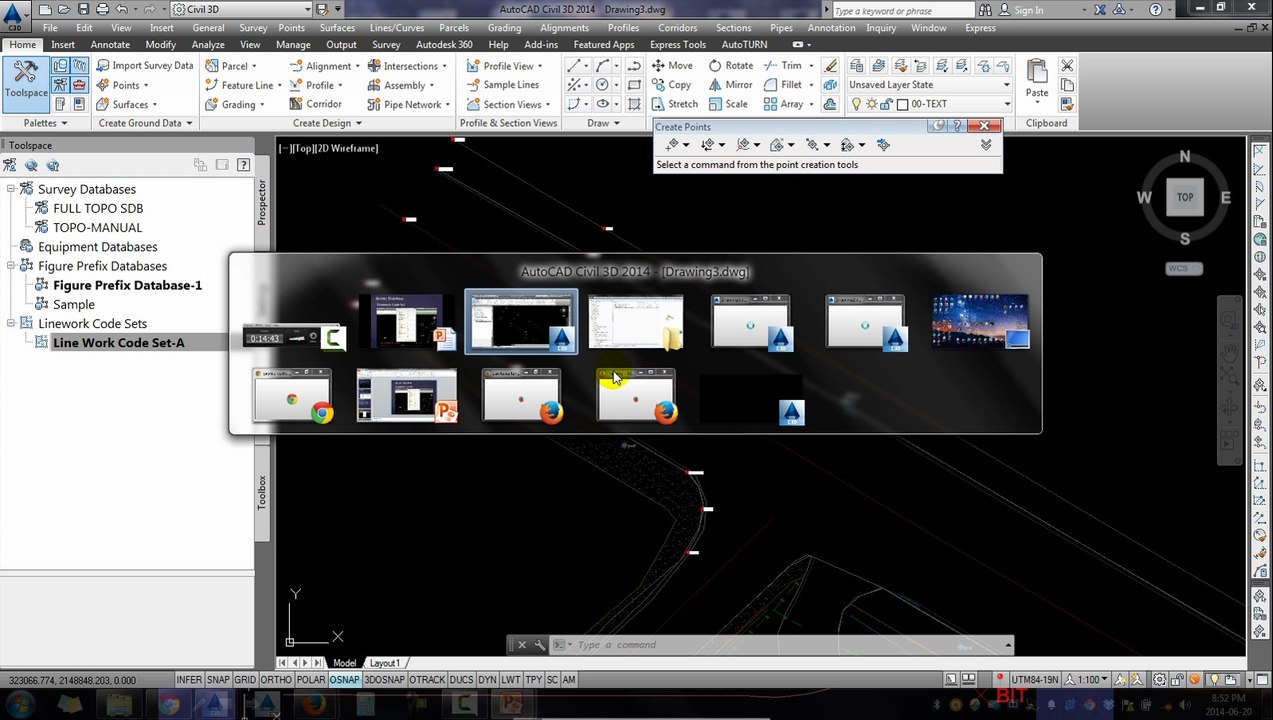Toggle DYN dynamic input in status bar
The width and height of the screenshot is (1273, 720).
tap(487, 680)
